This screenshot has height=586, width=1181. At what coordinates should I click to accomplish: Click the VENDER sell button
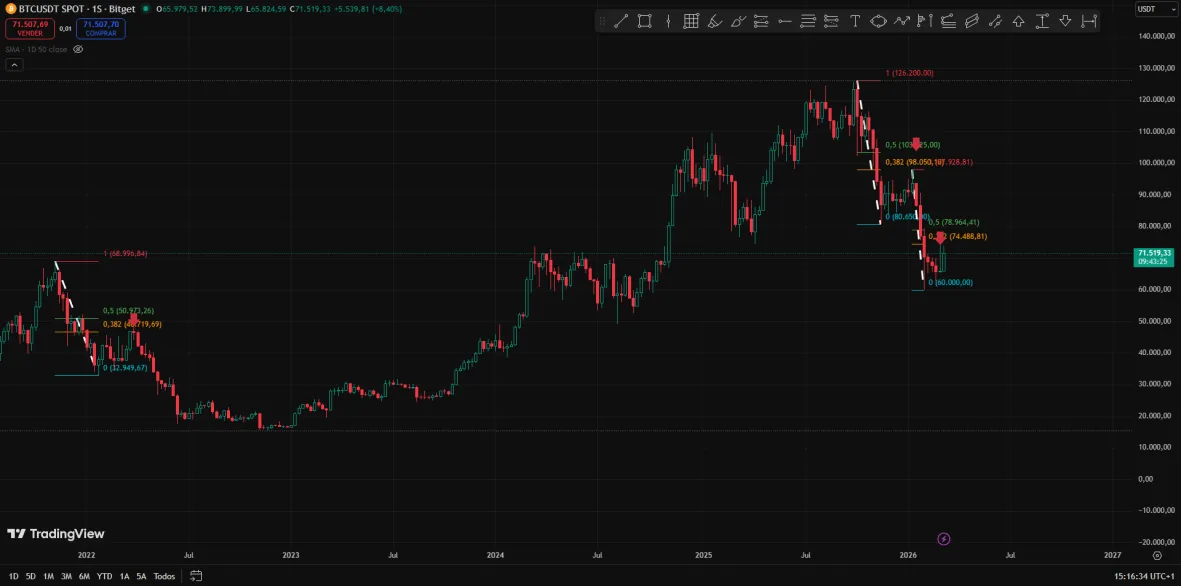pyautogui.click(x=29, y=29)
